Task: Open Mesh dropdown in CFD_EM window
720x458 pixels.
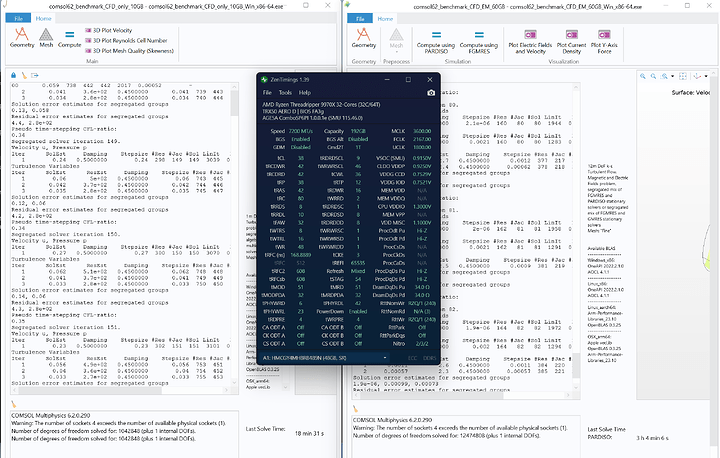Action: click(x=396, y=39)
